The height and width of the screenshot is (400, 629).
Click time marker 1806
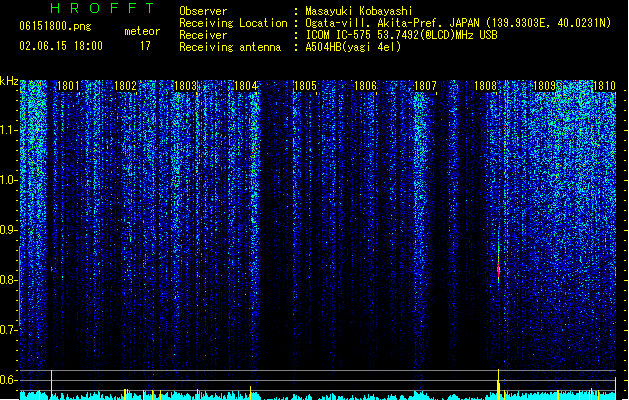click(x=365, y=86)
